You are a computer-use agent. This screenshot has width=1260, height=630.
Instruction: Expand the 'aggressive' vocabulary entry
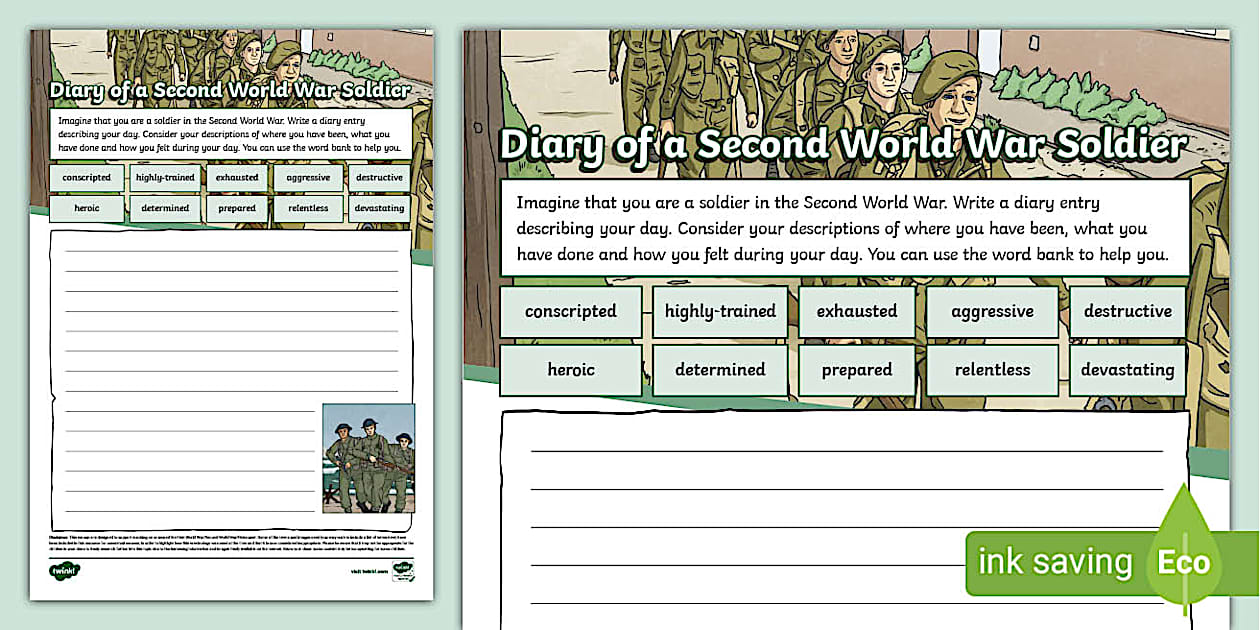(991, 312)
